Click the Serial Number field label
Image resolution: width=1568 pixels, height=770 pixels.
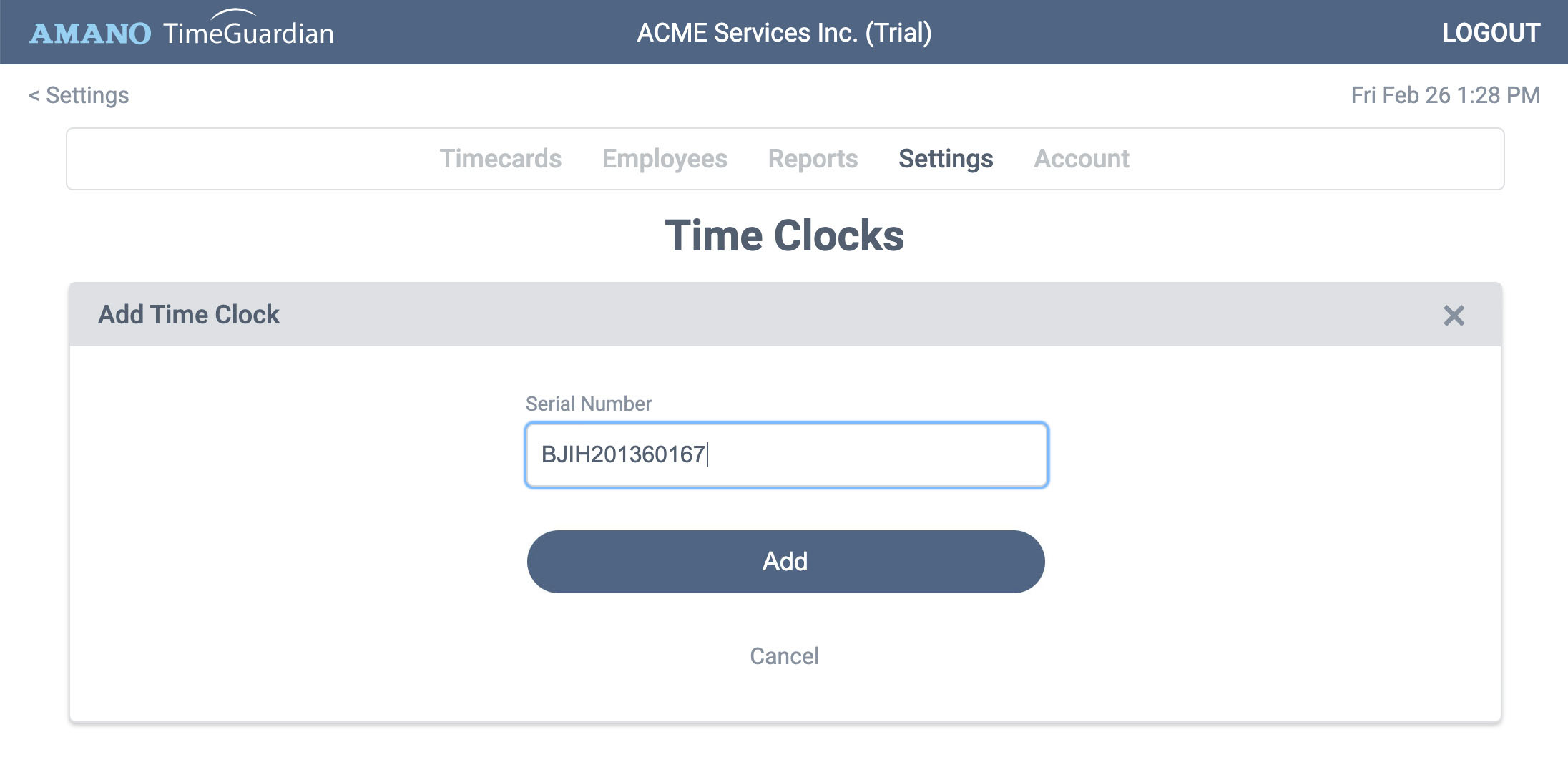pos(589,404)
